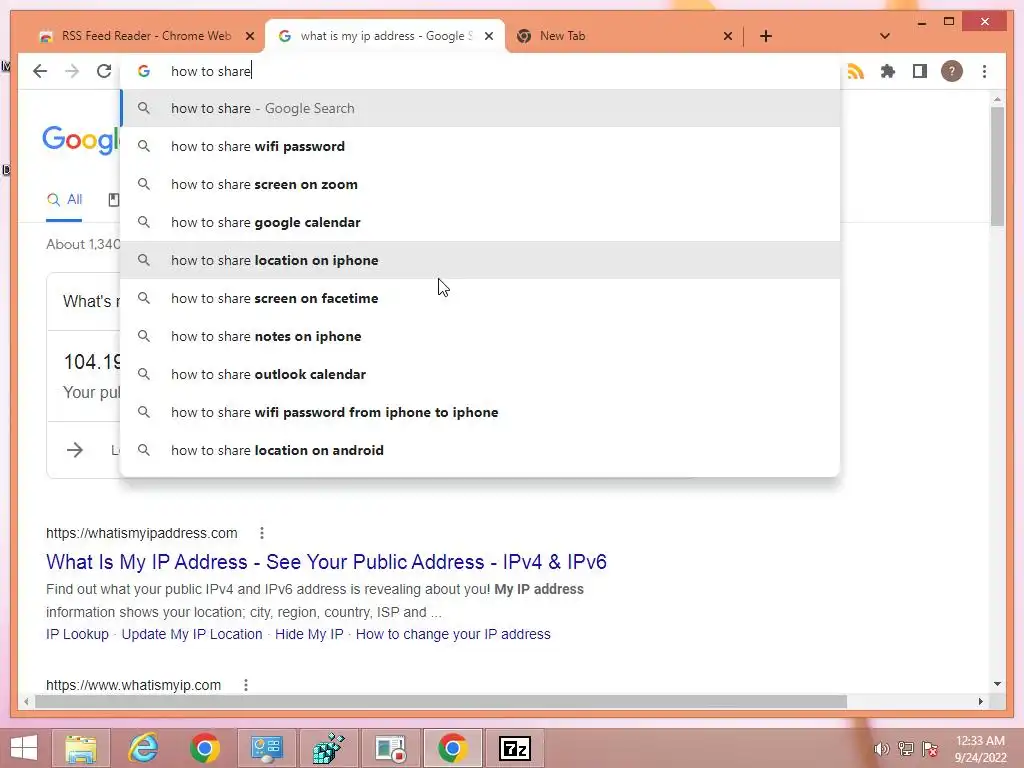Close the RSS Feed Reader tab
The height and width of the screenshot is (768, 1024).
pyautogui.click(x=249, y=36)
